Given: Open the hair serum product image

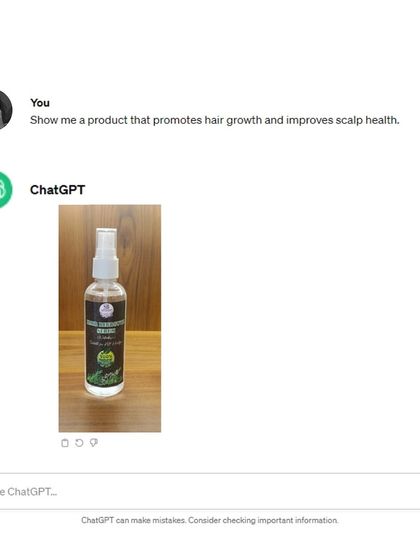Looking at the screenshot, I should click(110, 318).
